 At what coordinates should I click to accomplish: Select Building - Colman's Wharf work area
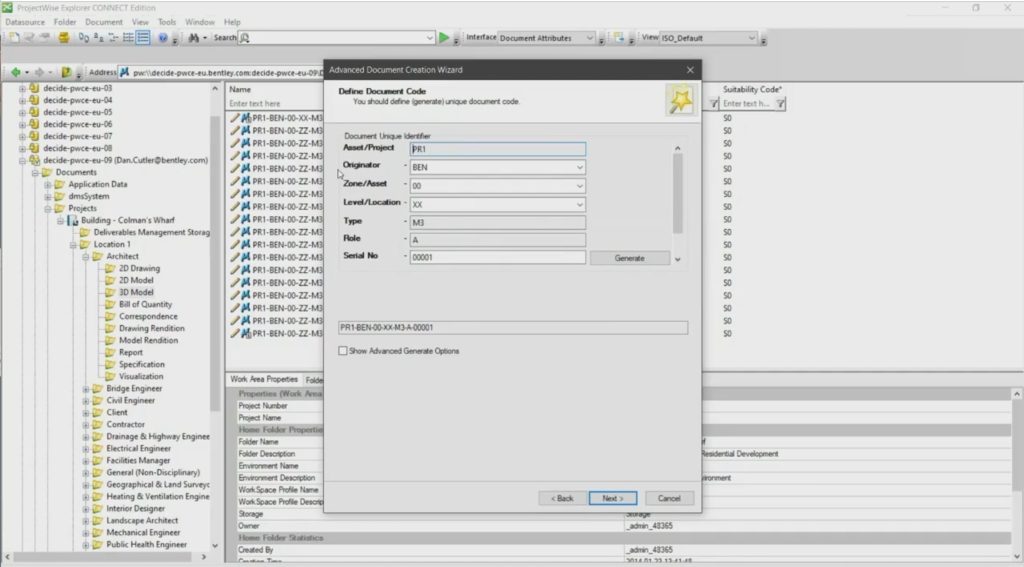[127, 220]
